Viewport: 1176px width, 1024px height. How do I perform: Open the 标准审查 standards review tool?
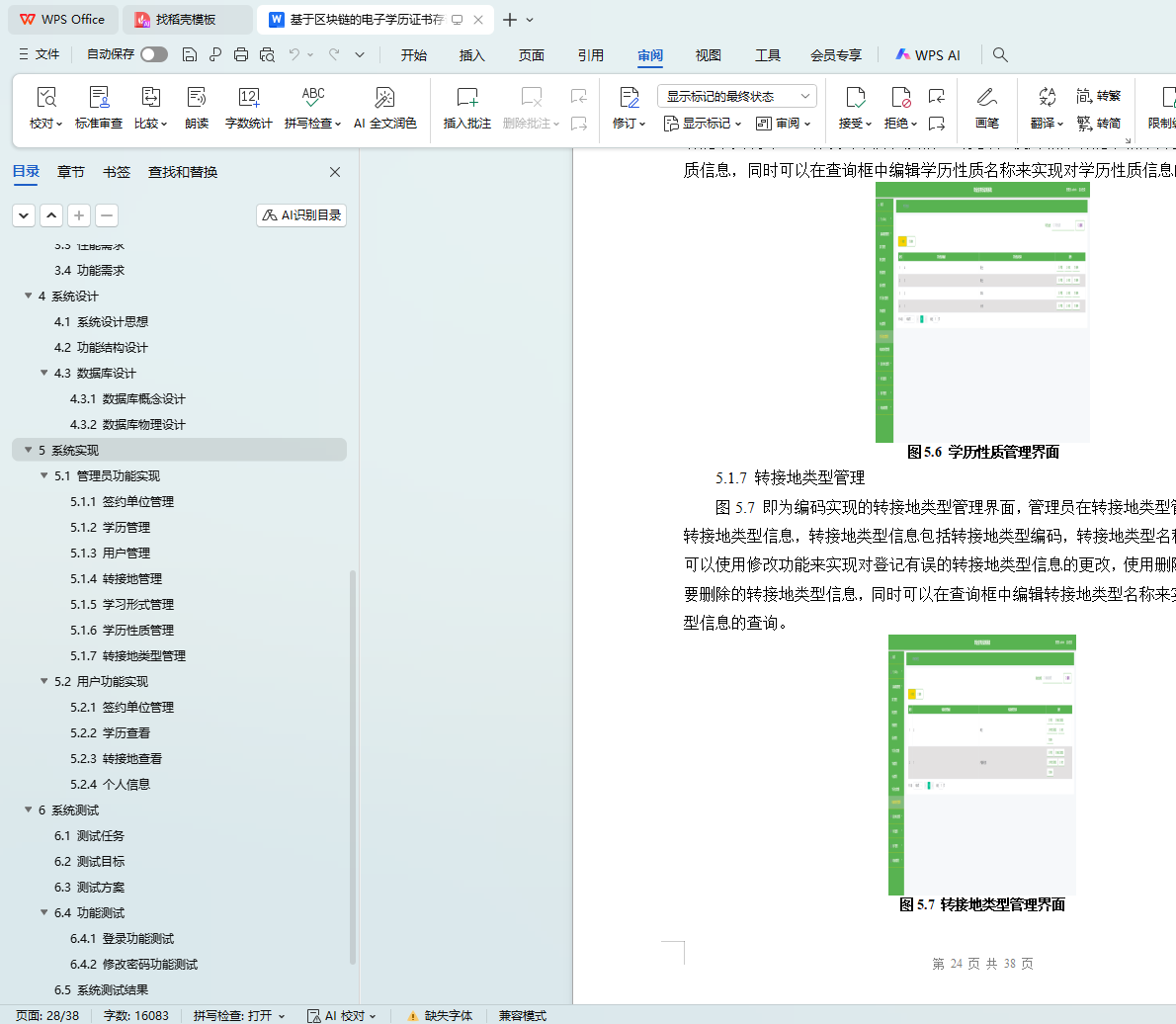tap(99, 98)
